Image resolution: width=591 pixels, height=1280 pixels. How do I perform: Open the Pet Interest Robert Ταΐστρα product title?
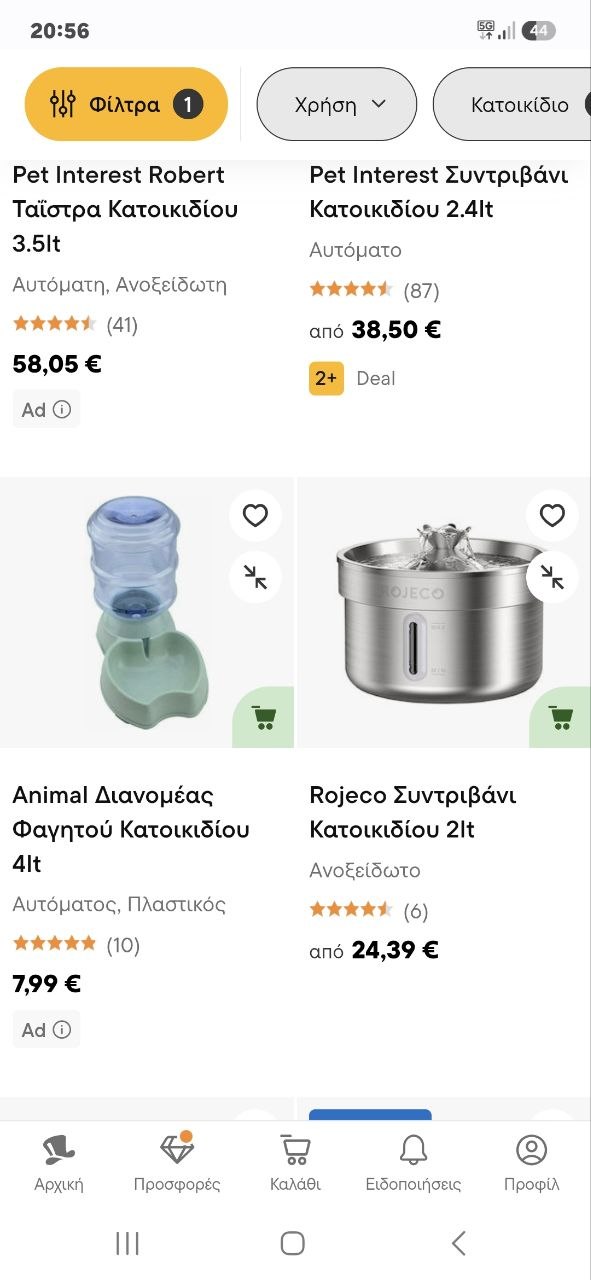125,209
